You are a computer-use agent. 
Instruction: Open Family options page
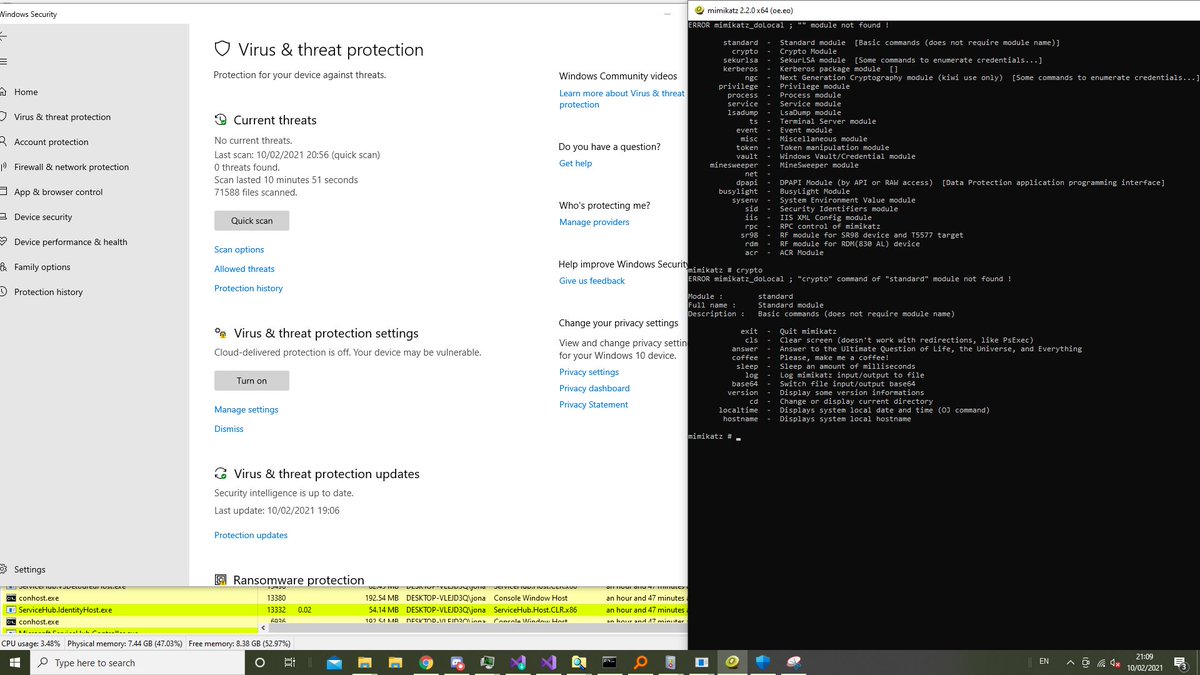pos(42,267)
